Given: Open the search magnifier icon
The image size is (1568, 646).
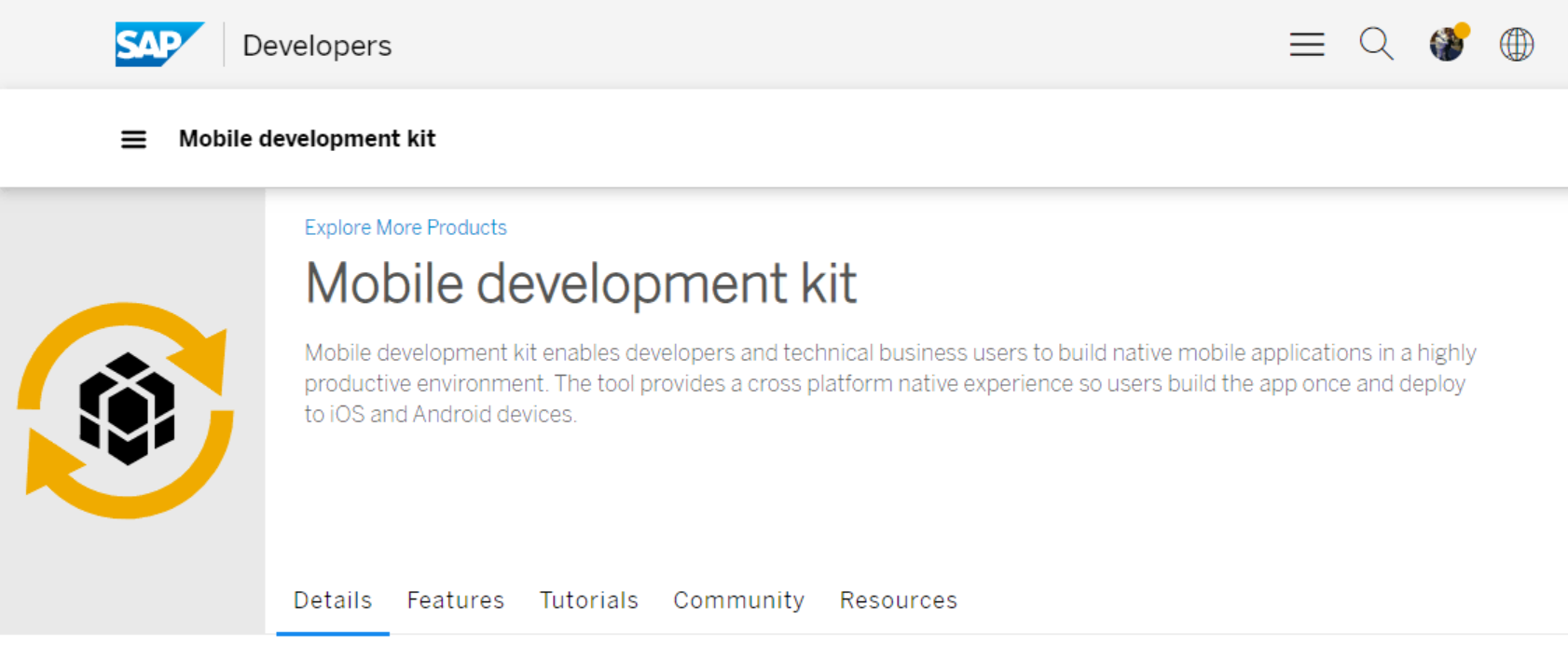Looking at the screenshot, I should click(x=1376, y=44).
